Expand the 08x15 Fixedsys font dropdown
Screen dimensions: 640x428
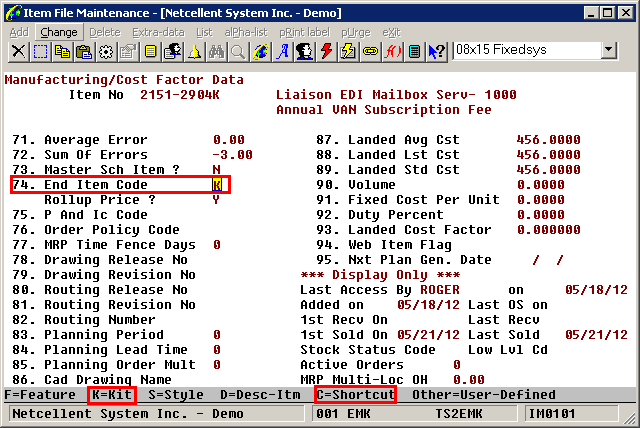(x=608, y=50)
